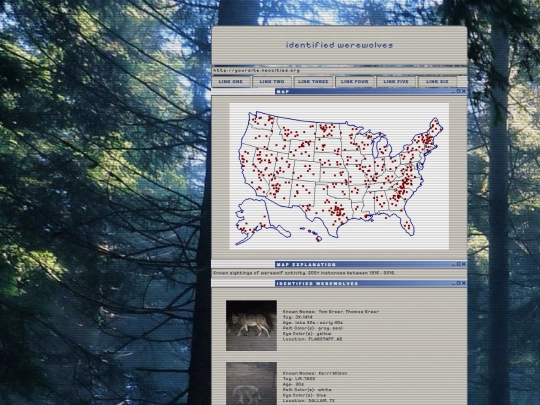The width and height of the screenshot is (540, 405).
Task: Click the "identified werewolves" page heading
Action: (339, 45)
